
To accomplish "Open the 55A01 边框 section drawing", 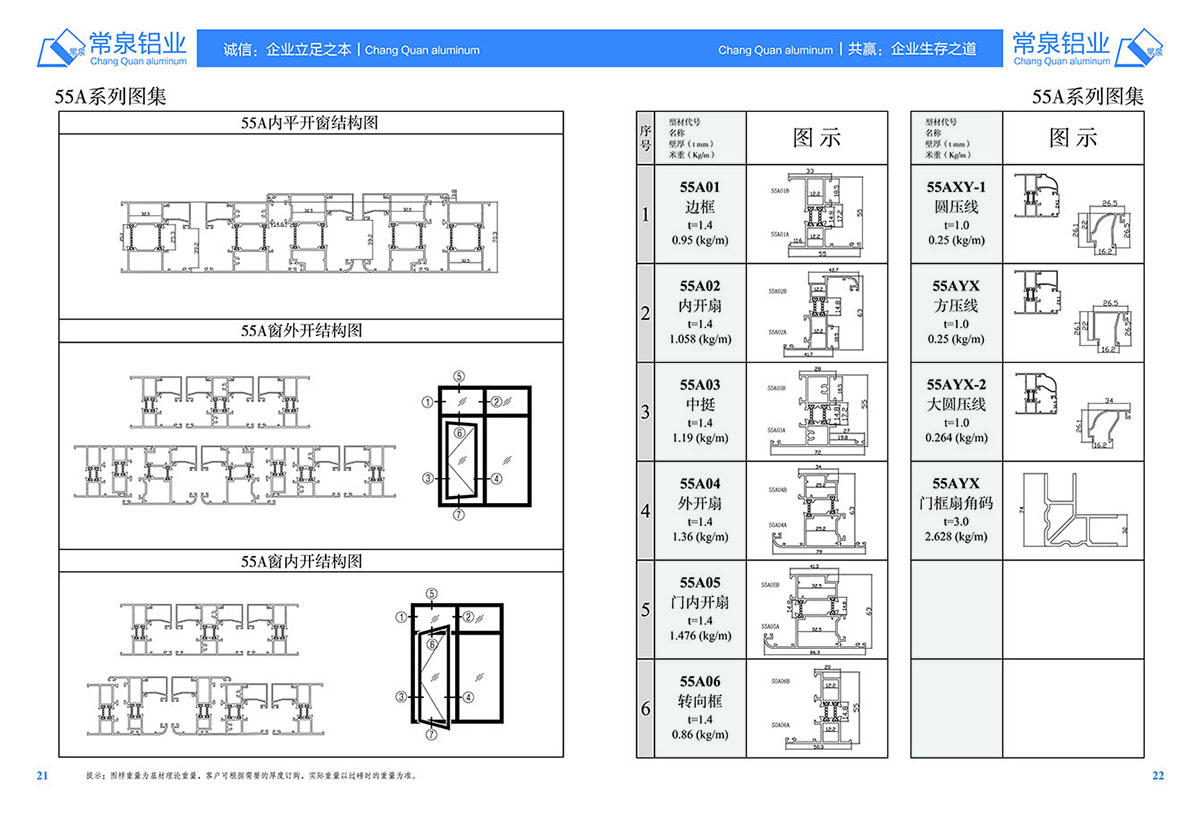I will 817,214.
